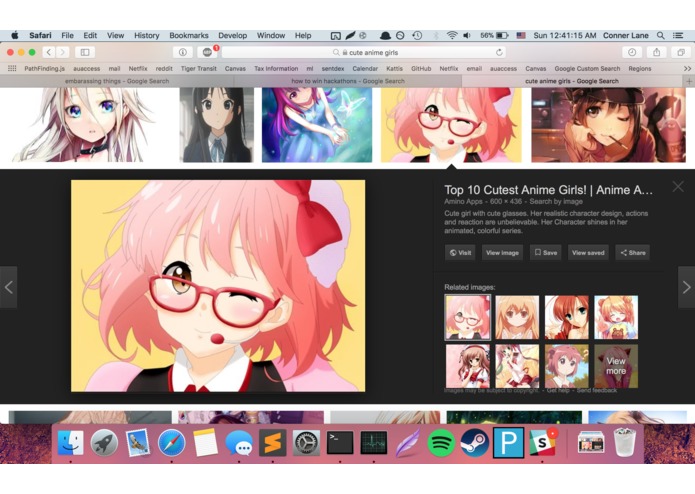
Task: Open the History menu
Action: [147, 35]
